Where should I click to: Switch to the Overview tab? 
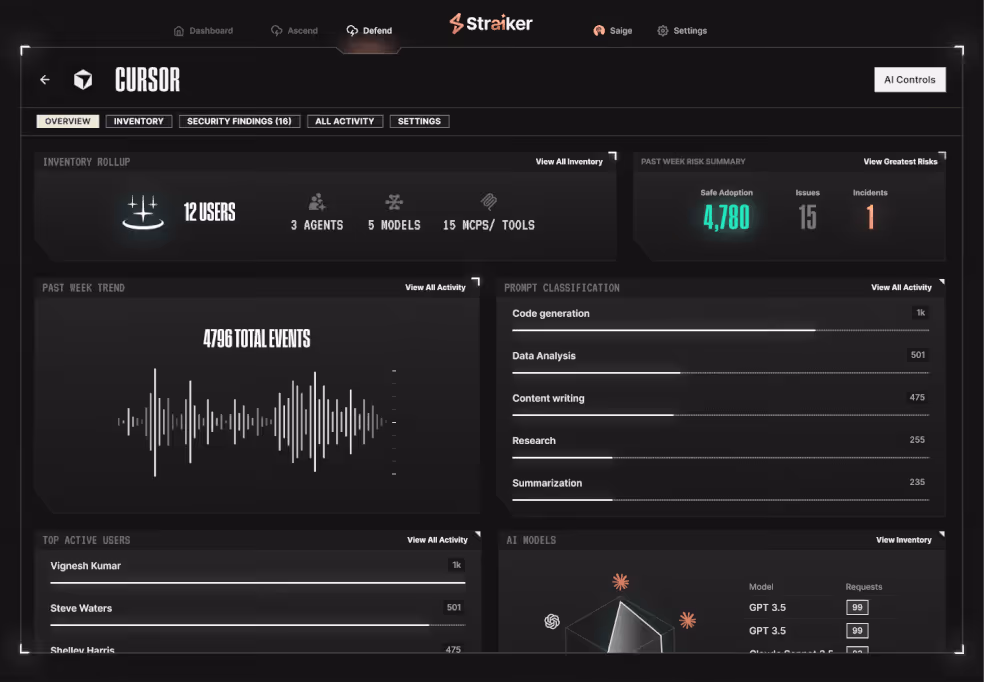68,121
